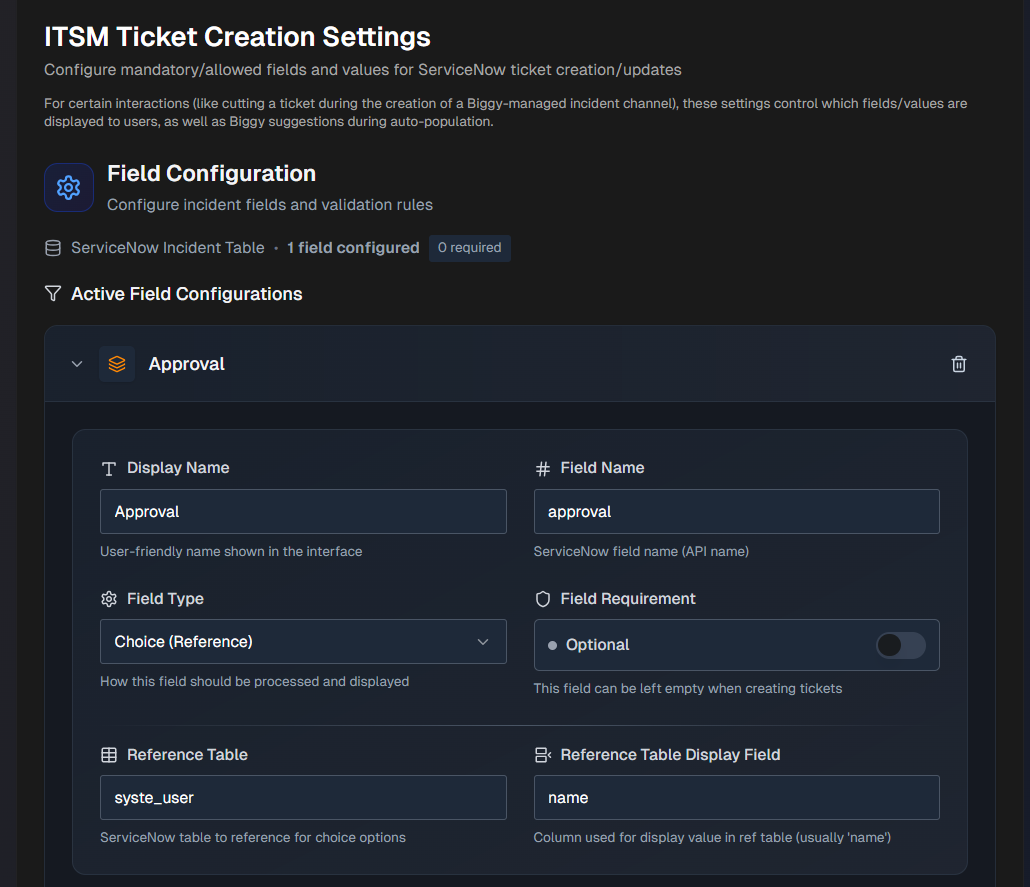Click the ServiceNow Incident Table database icon

(x=53, y=248)
